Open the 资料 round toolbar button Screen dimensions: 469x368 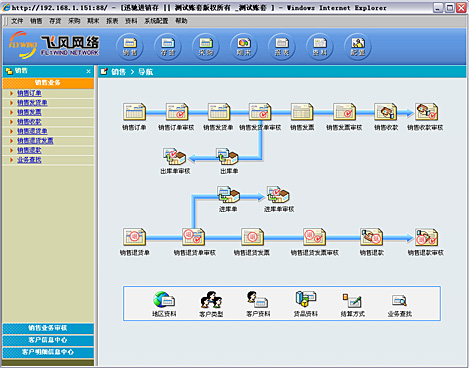pos(320,47)
